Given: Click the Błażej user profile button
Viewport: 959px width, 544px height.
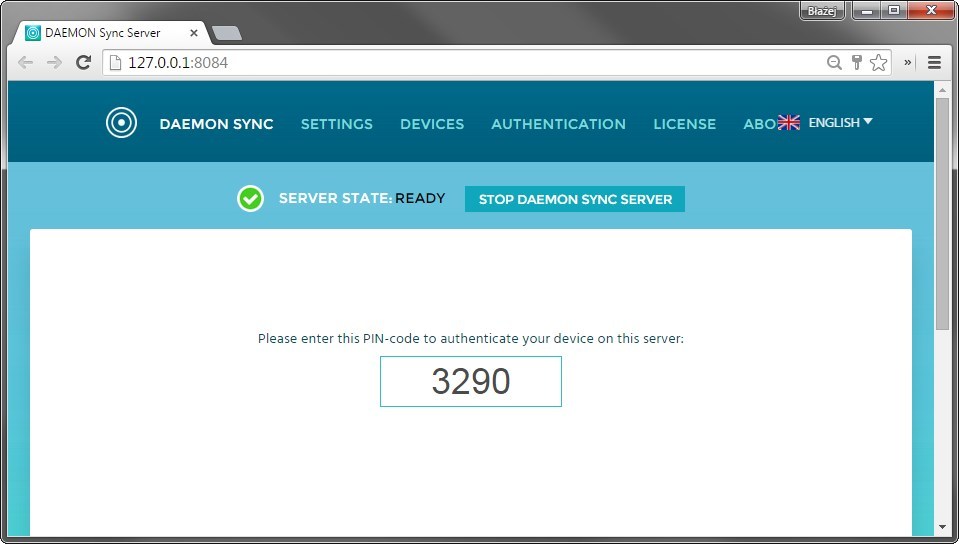Looking at the screenshot, I should click(x=822, y=11).
